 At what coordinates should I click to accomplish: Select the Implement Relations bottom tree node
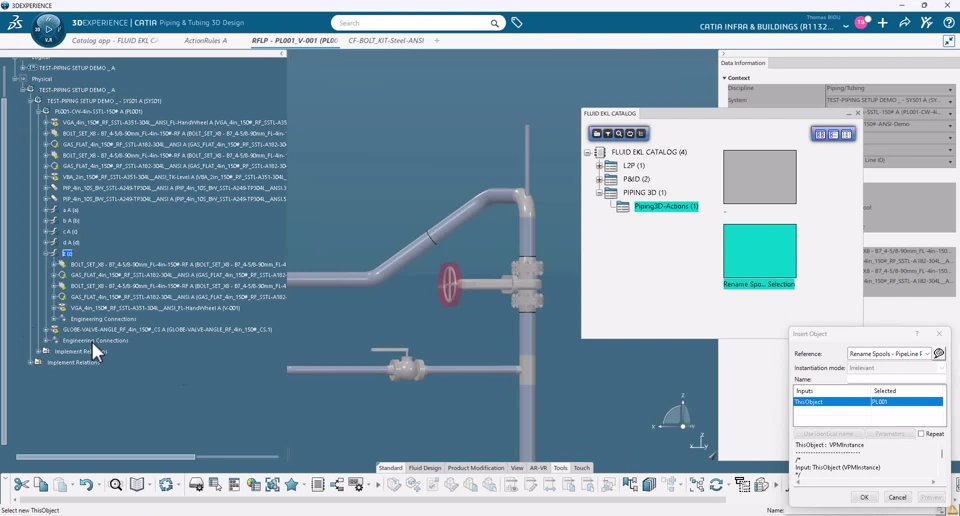click(x=73, y=362)
